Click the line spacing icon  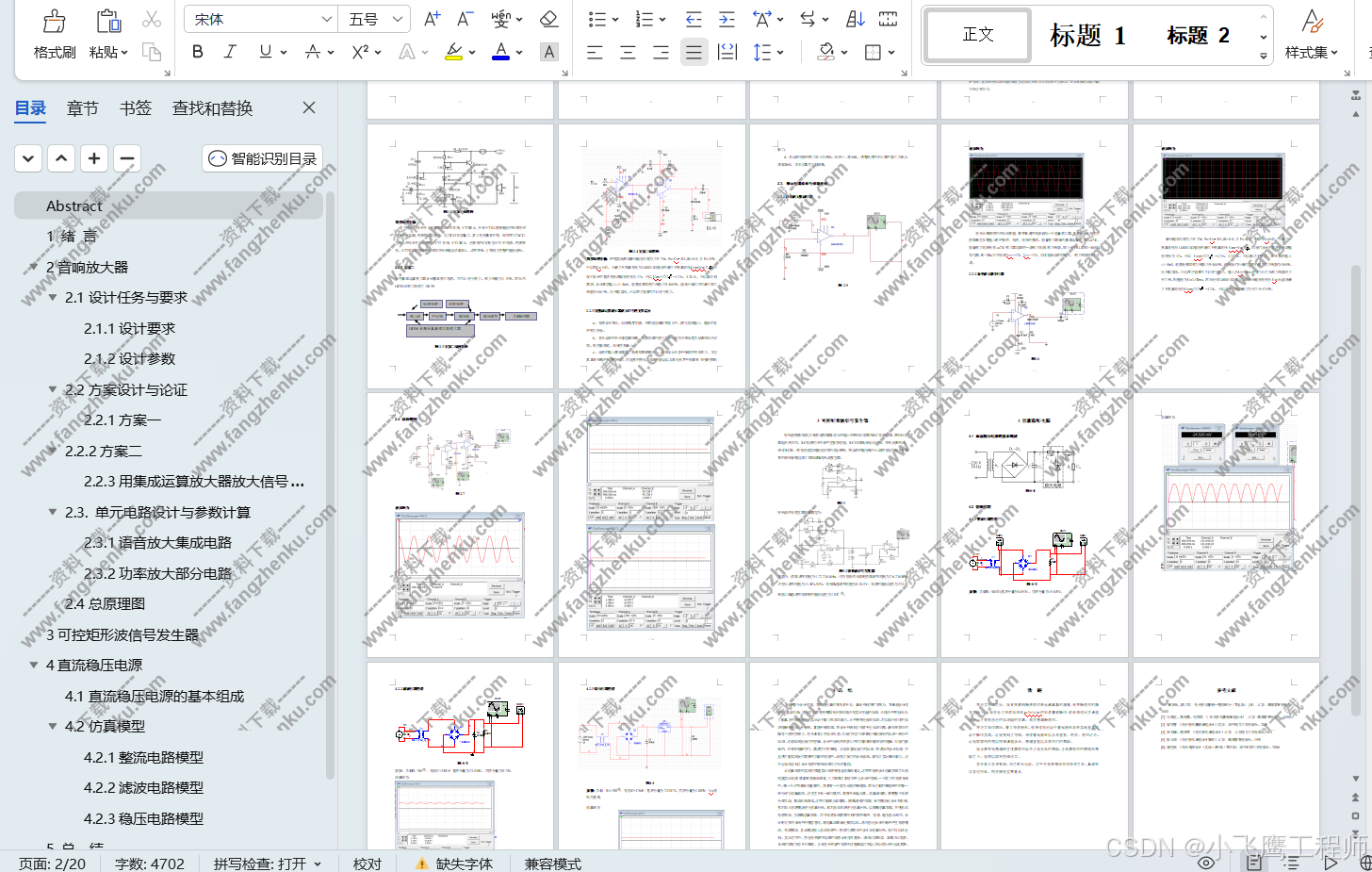tap(762, 52)
